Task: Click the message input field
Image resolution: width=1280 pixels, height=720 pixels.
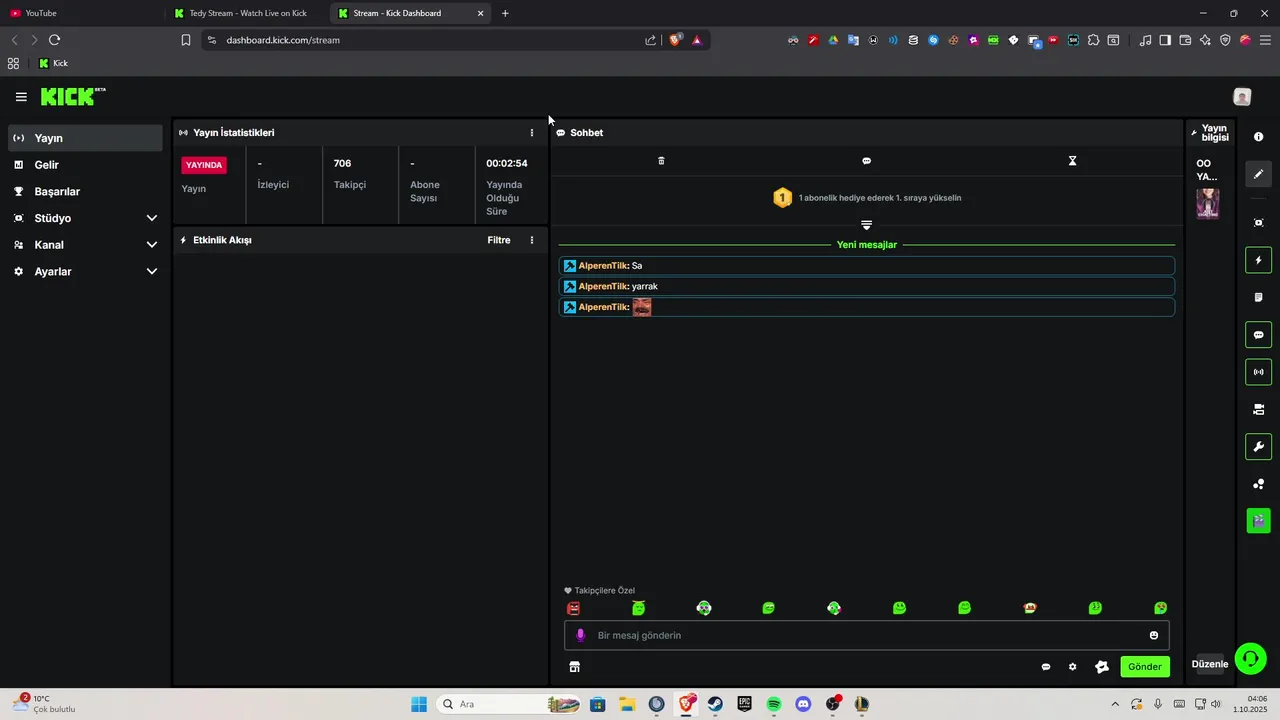Action: [x=866, y=635]
